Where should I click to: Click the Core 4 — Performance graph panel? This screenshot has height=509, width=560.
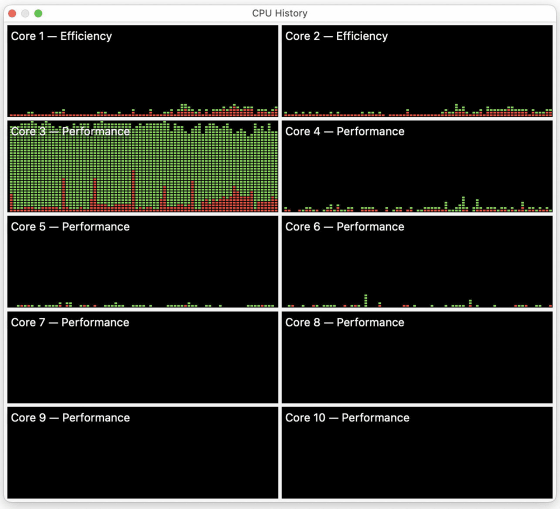click(x=417, y=166)
